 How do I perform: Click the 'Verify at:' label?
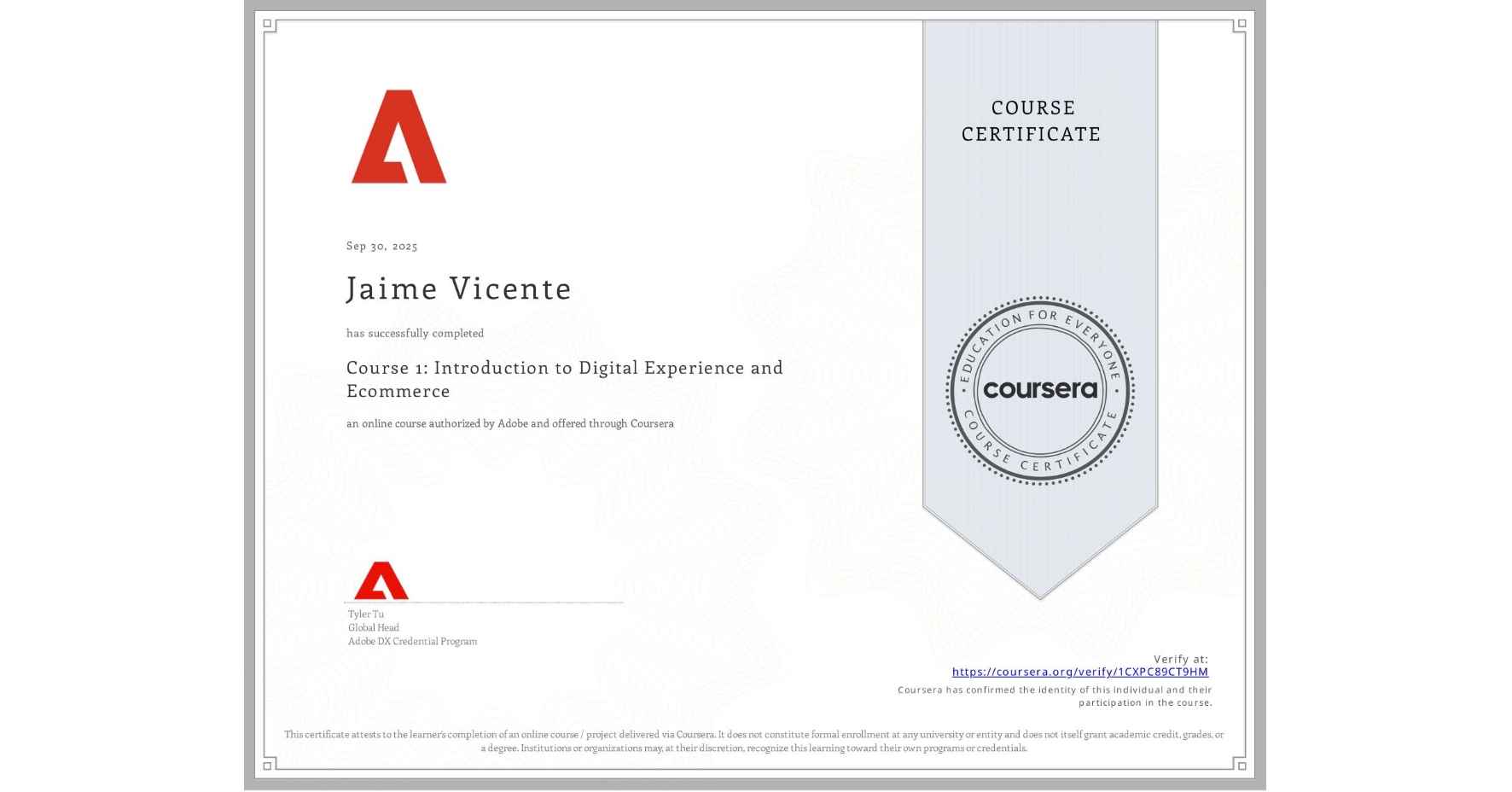coord(1181,659)
